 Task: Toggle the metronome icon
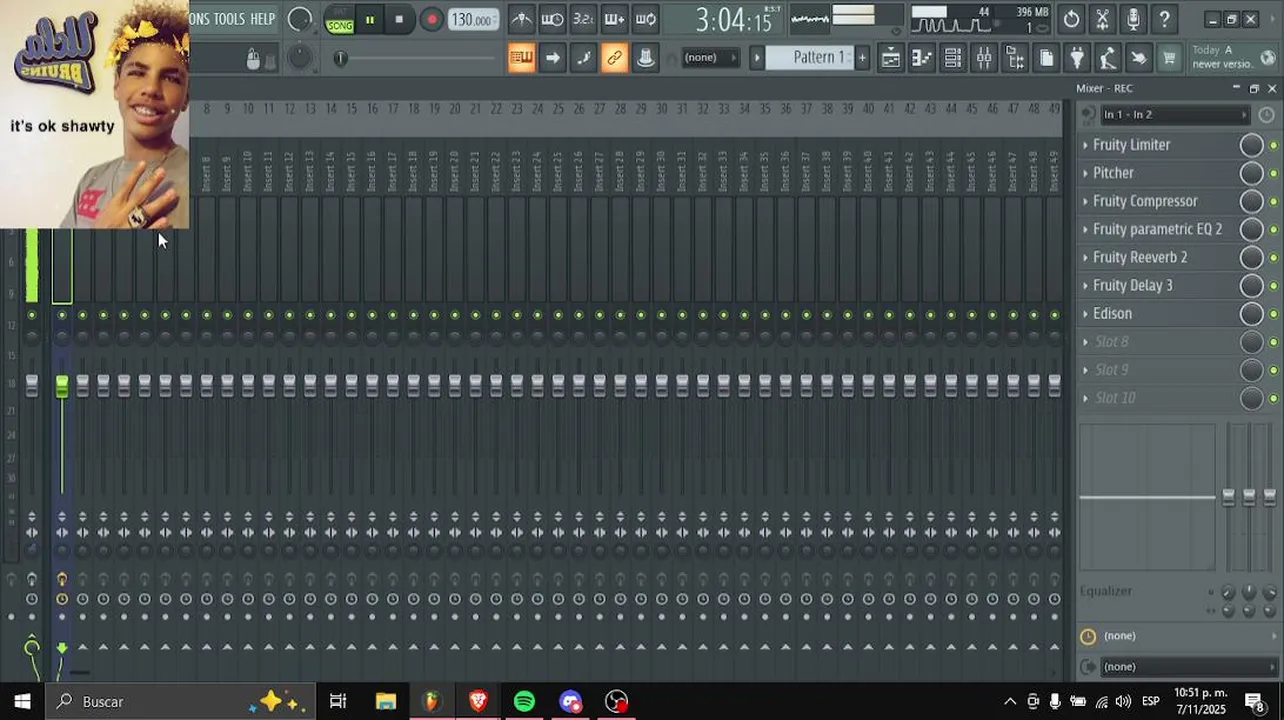click(521, 19)
